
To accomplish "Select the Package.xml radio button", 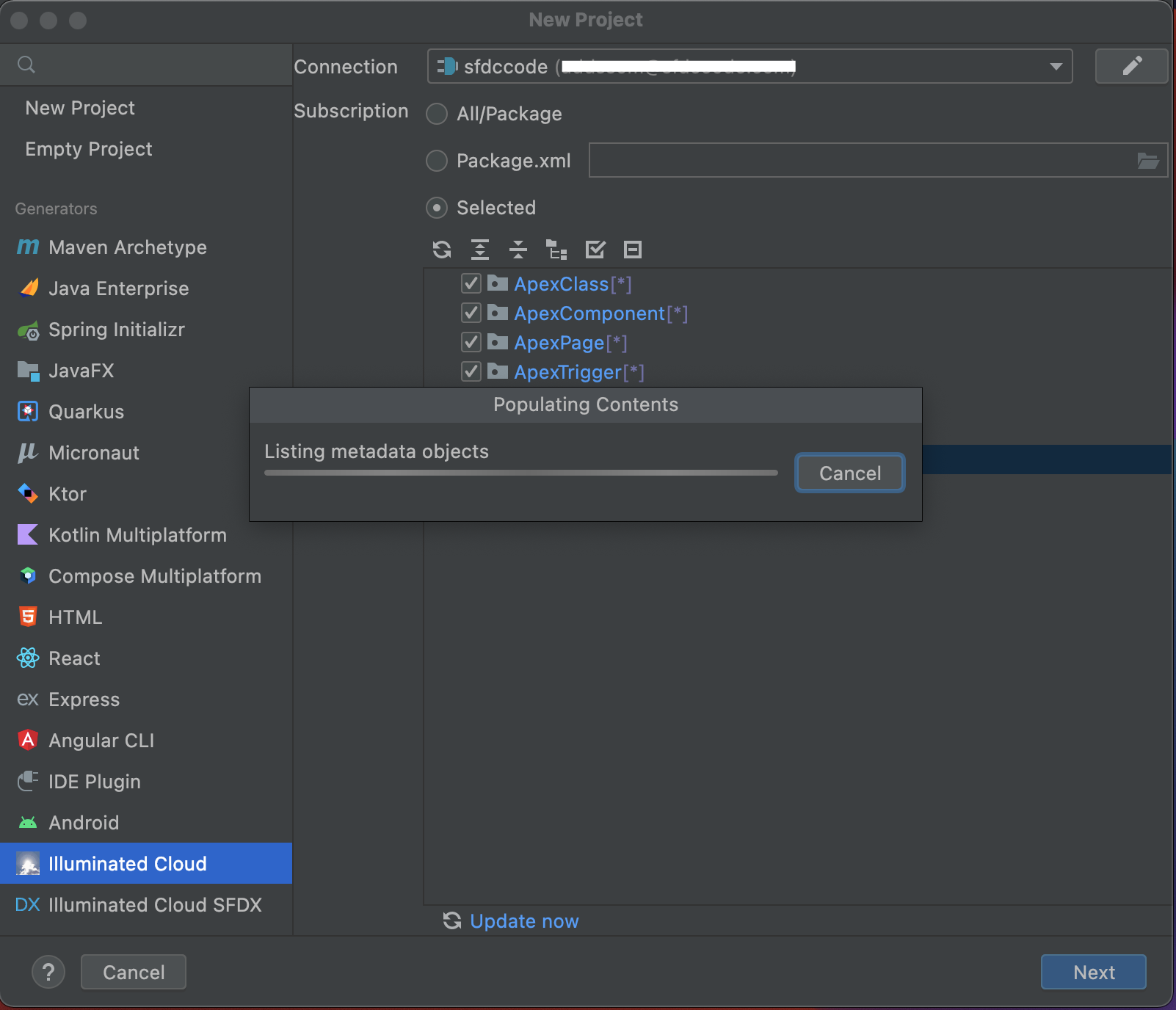I will (x=437, y=161).
